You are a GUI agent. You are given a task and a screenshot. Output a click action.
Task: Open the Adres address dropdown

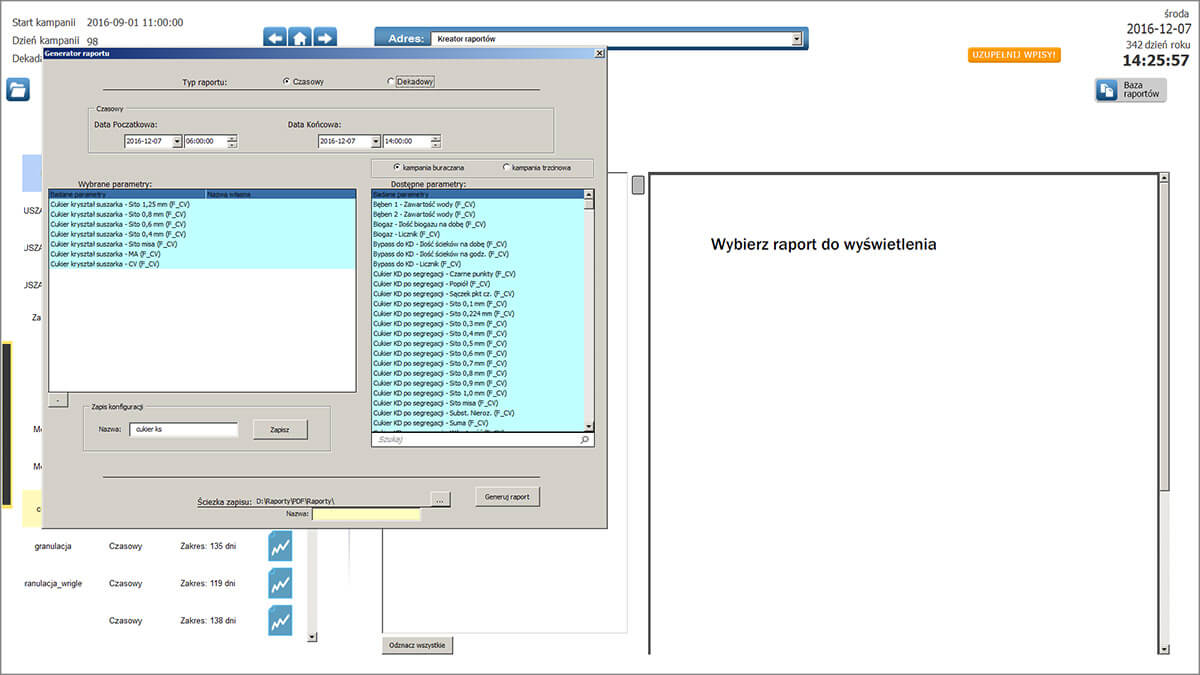pyautogui.click(x=798, y=36)
